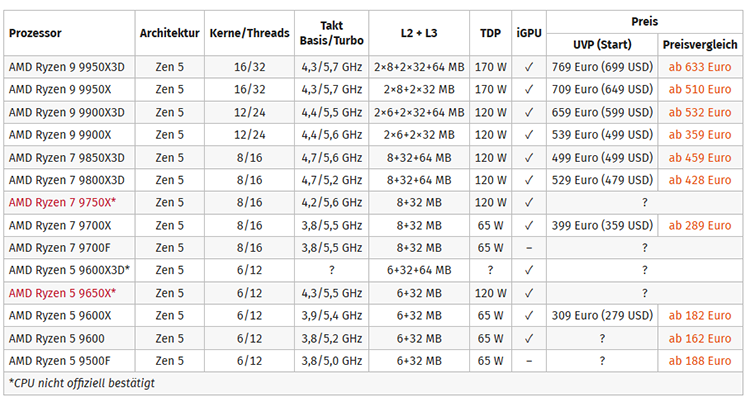Viewport: 750px width, 402px height.
Task: Click the 'AMD Ryzen 7 9800X3D' processor name cell
Action: click(x=67, y=180)
